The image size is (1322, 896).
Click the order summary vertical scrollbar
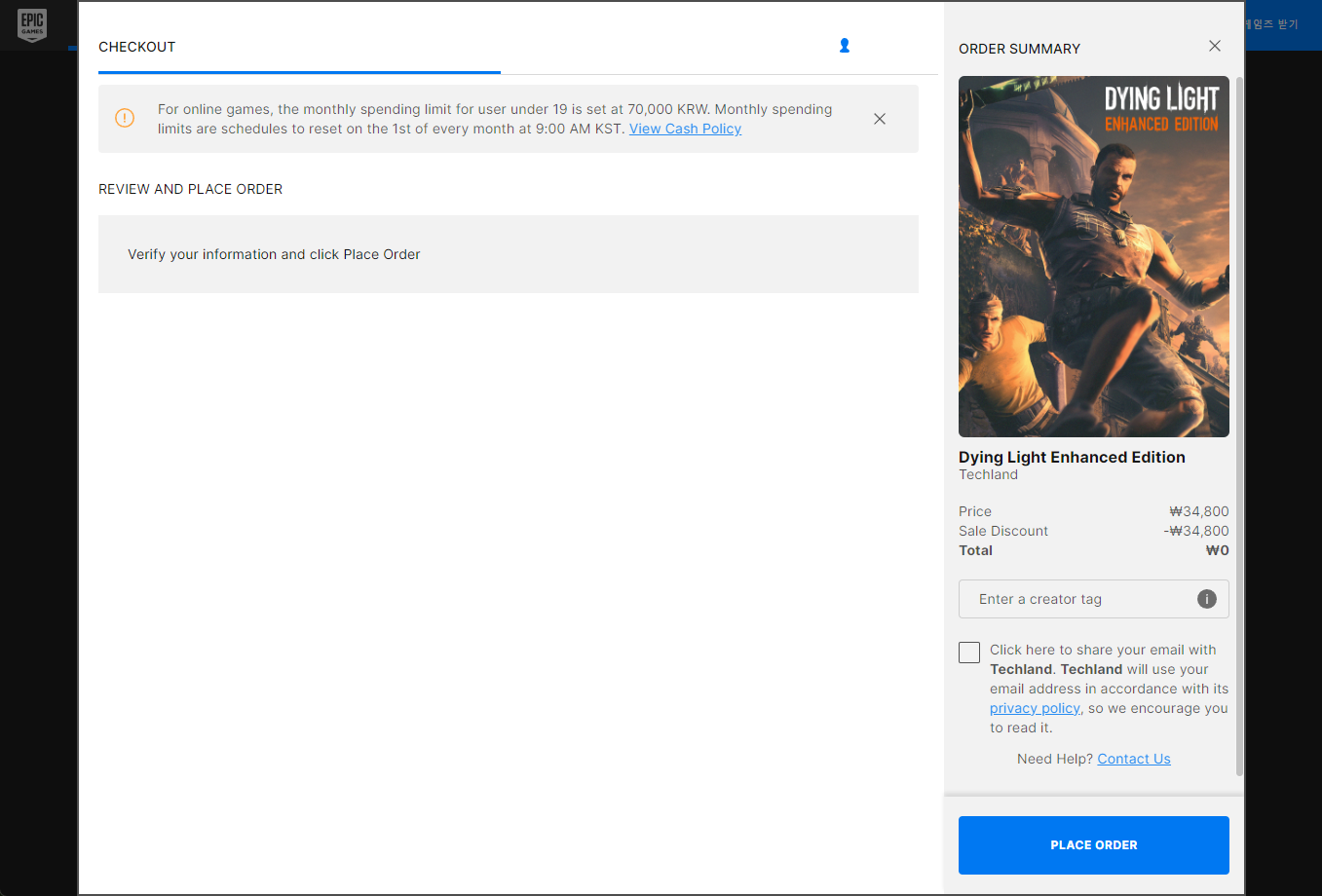point(1239,427)
